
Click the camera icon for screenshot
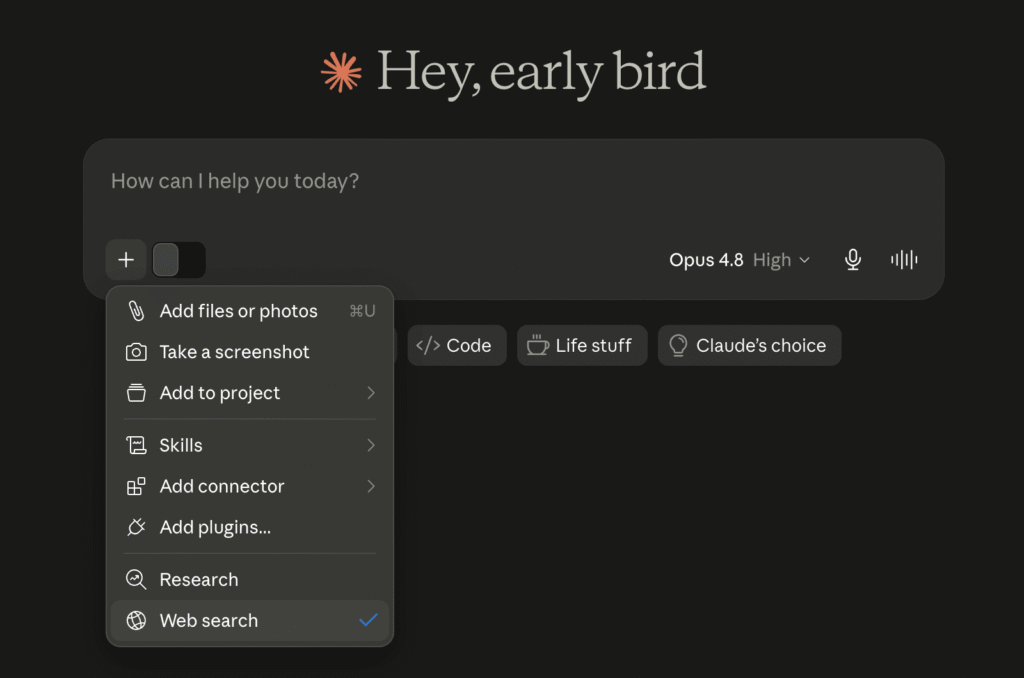136,352
